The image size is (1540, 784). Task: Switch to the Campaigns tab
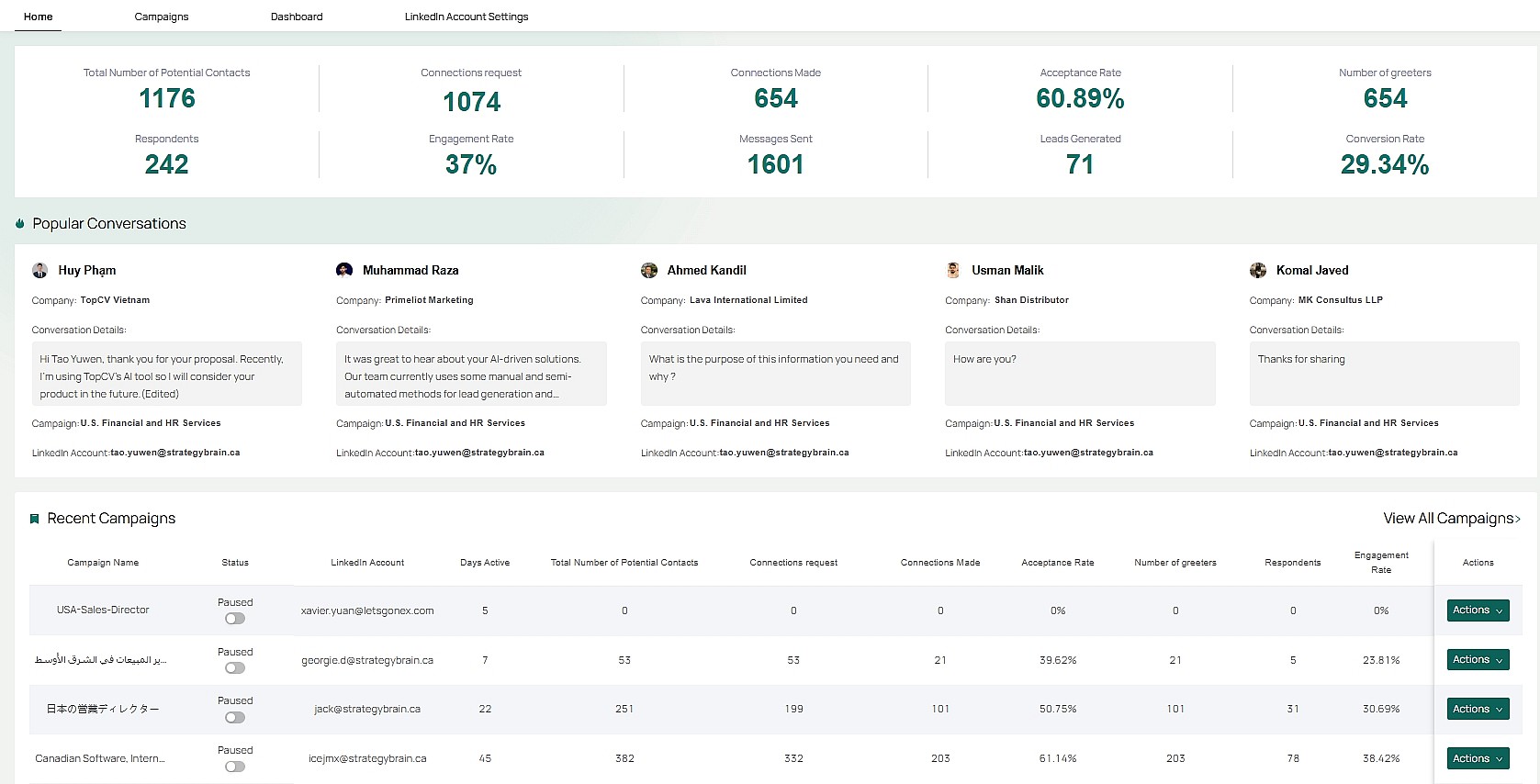point(162,17)
